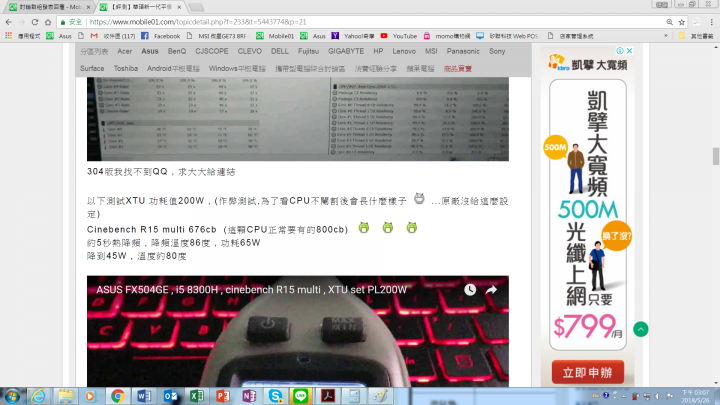The image size is (720, 405).
Task: Select CLEVO in forum brand navigation
Action: pos(250,51)
